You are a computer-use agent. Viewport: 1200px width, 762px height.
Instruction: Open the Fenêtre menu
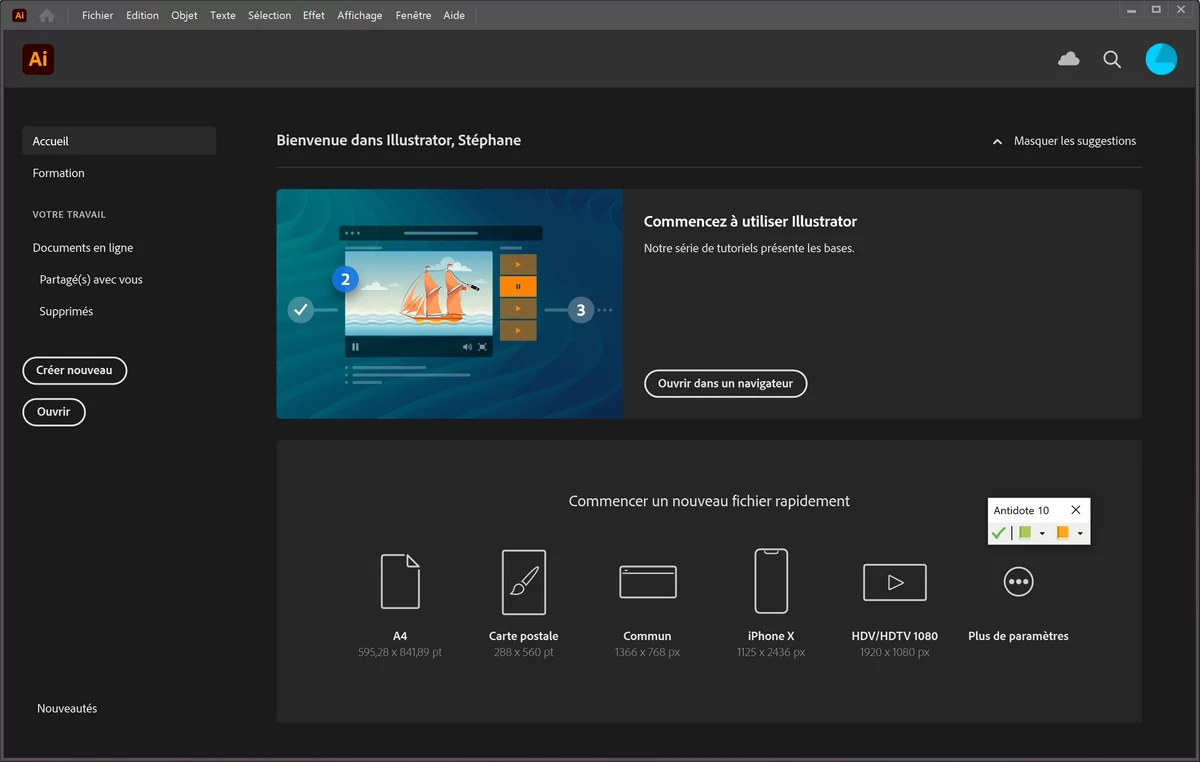(x=415, y=15)
